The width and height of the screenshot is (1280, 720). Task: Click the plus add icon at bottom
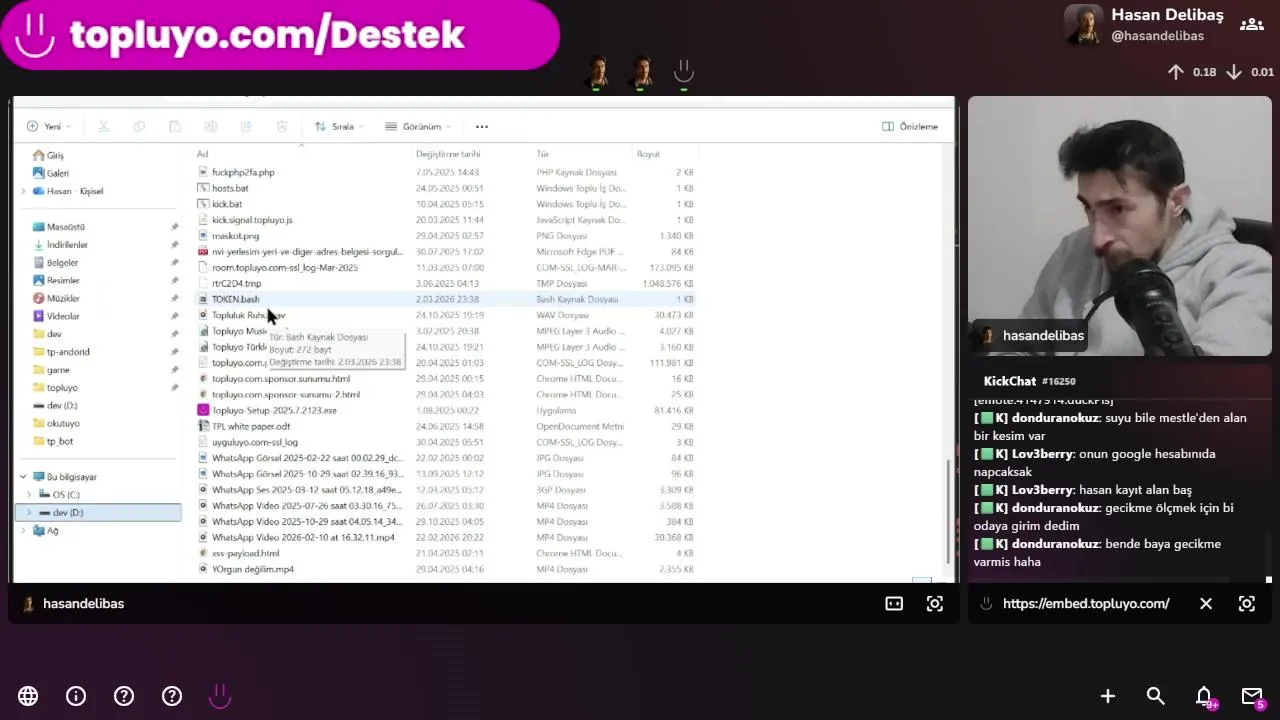[x=1108, y=696]
